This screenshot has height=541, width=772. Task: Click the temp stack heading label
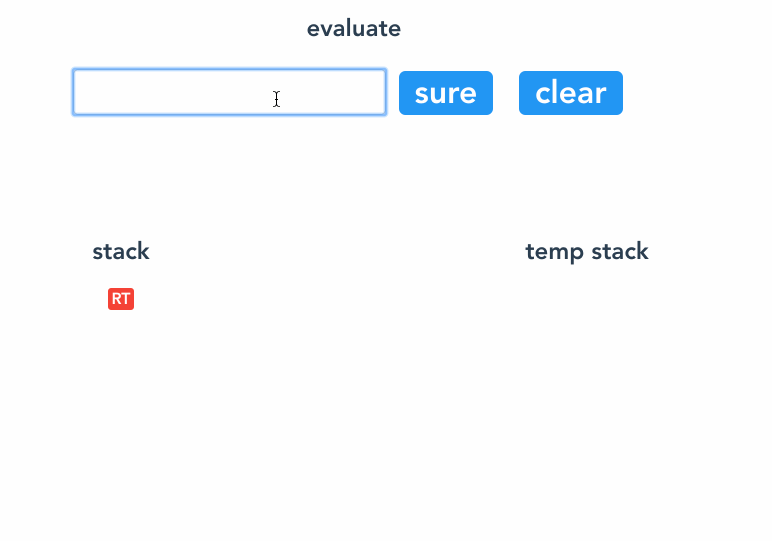click(x=586, y=252)
